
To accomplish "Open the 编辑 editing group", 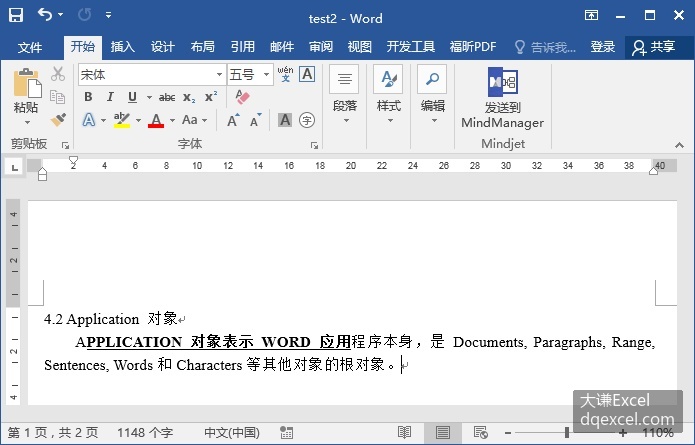I will tap(432, 95).
